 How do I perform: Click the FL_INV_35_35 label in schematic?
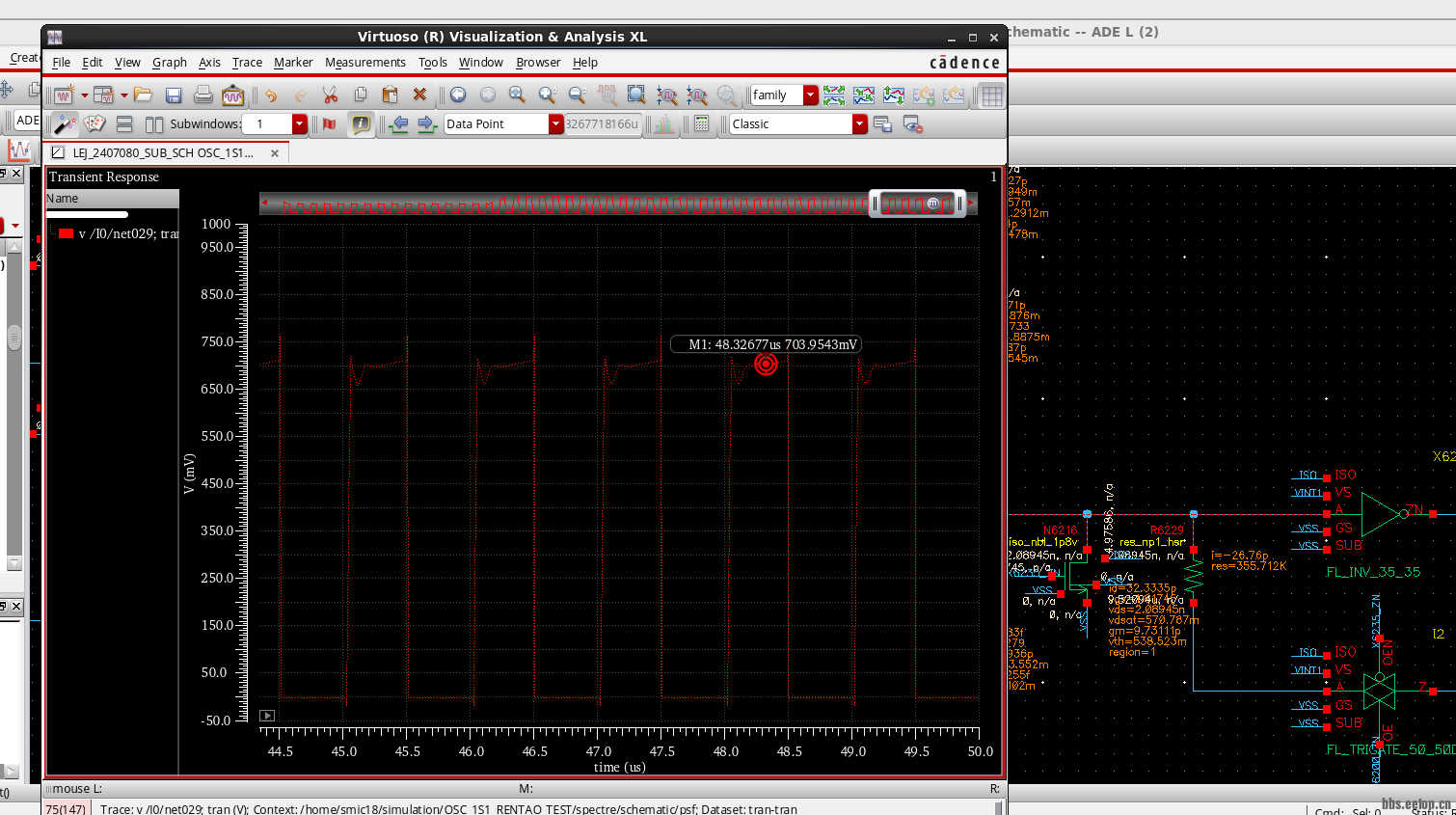tap(1373, 572)
